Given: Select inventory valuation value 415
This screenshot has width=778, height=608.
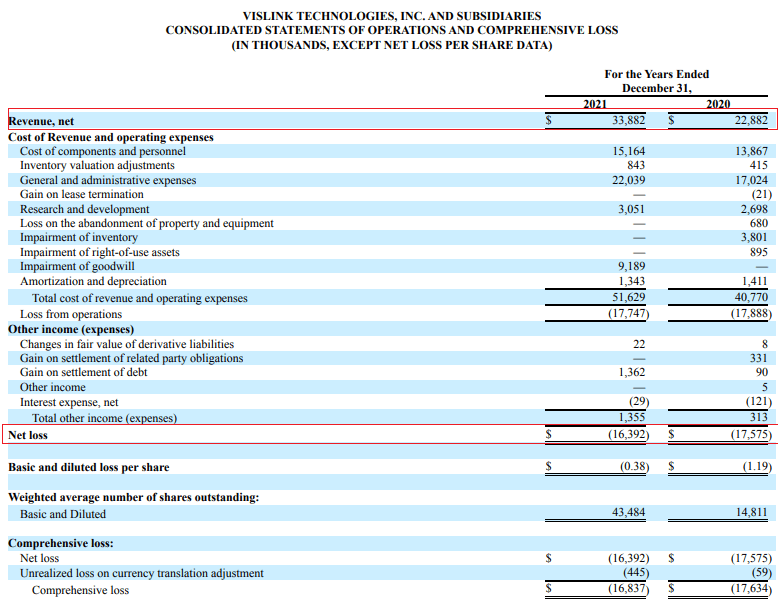Looking at the screenshot, I should [759, 165].
